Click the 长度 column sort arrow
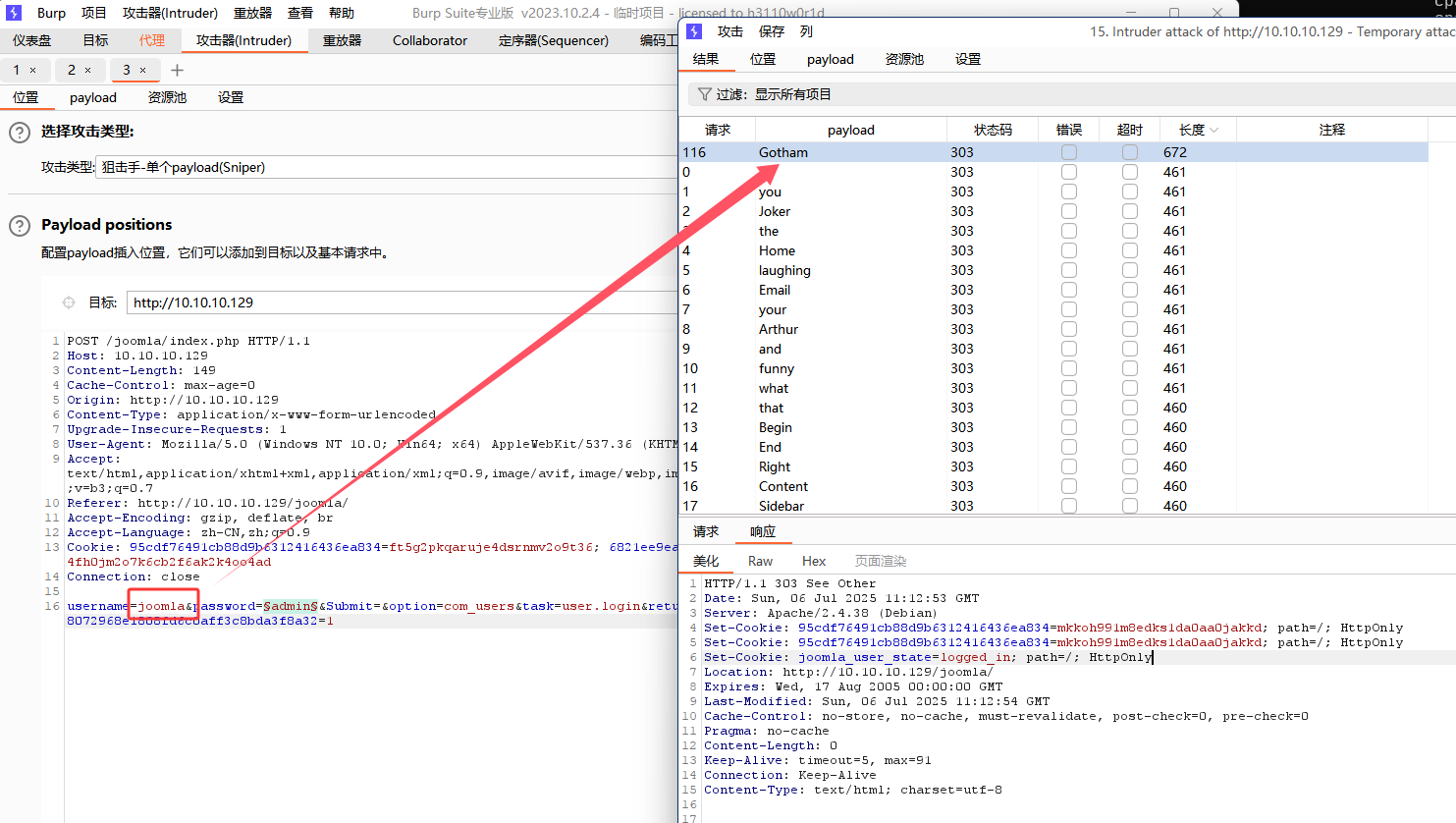 pos(1214,131)
